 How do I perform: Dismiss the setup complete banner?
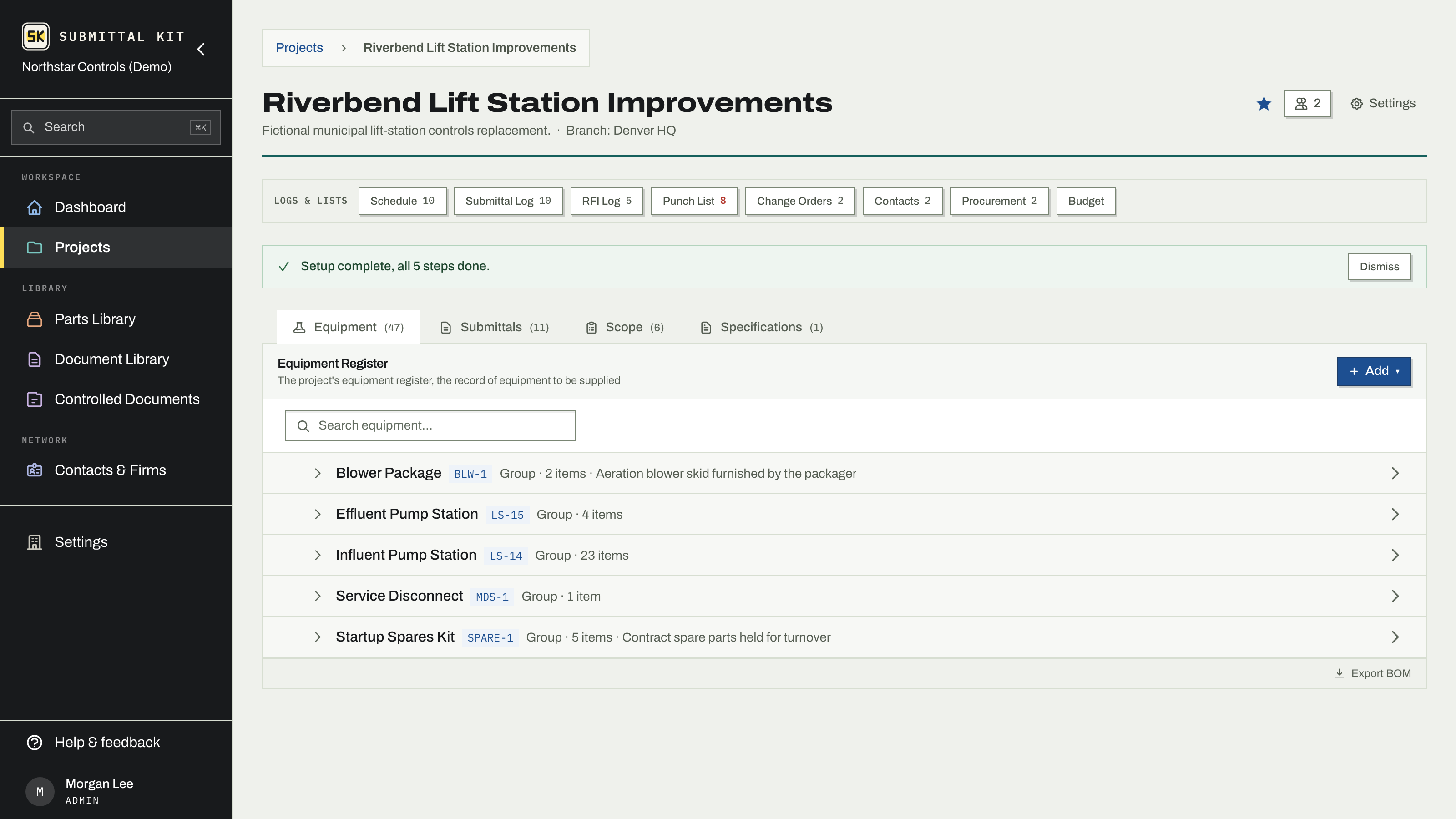point(1379,267)
